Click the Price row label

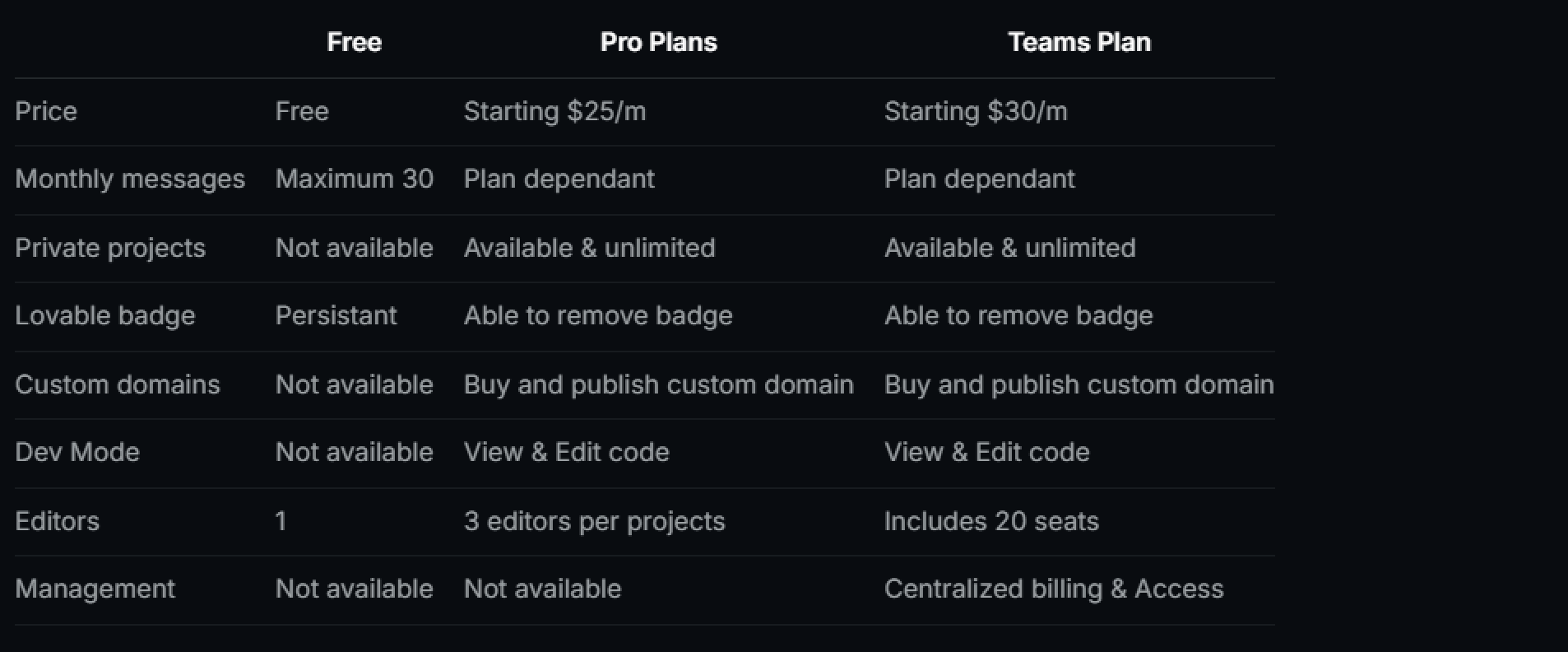pos(46,111)
